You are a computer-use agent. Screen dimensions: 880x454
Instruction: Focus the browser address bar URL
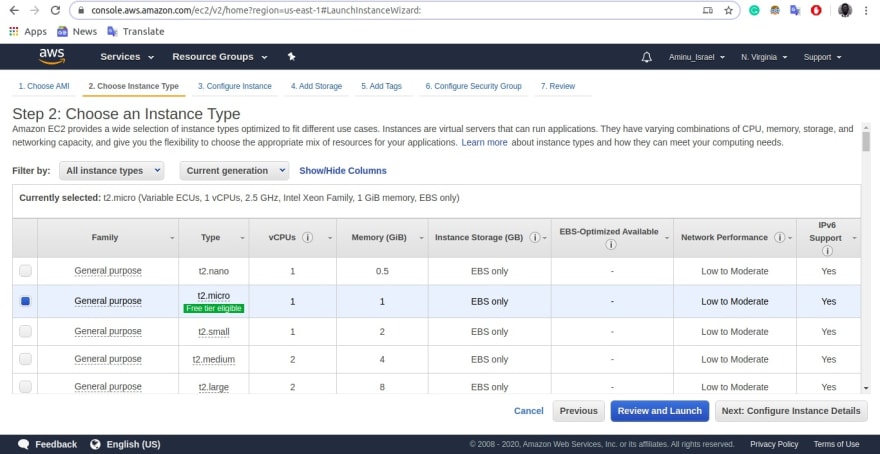(x=256, y=10)
